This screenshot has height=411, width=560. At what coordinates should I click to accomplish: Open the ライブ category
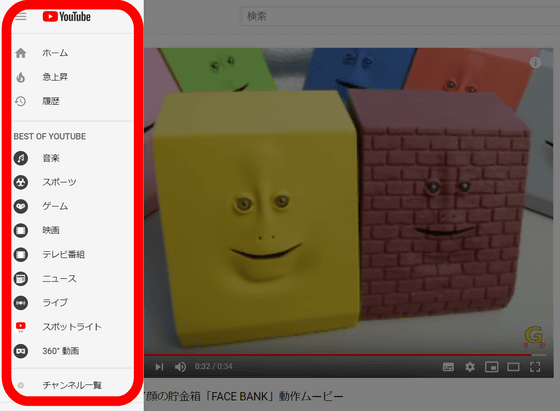tap(55, 303)
